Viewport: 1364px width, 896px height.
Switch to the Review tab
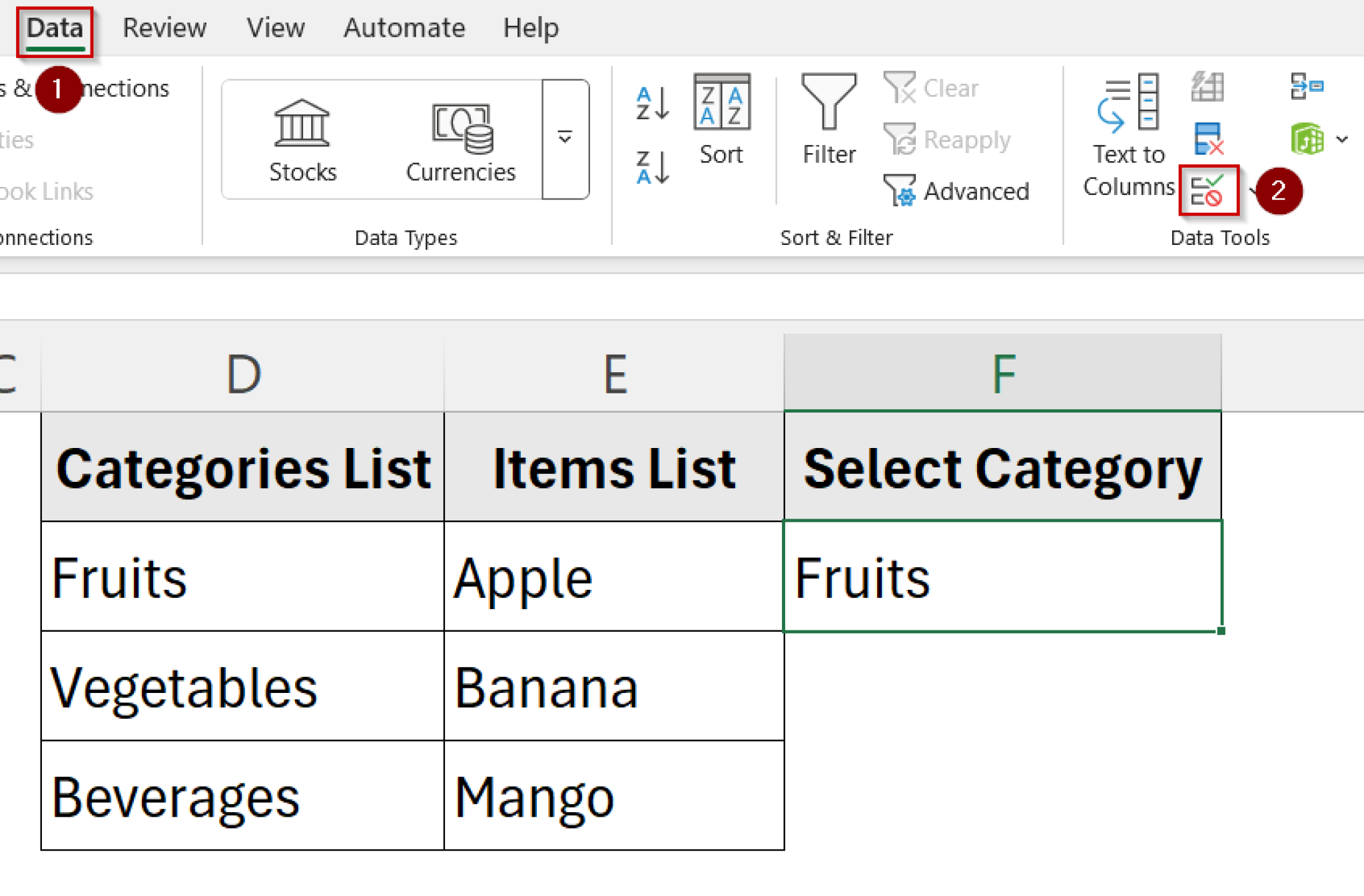click(x=164, y=28)
